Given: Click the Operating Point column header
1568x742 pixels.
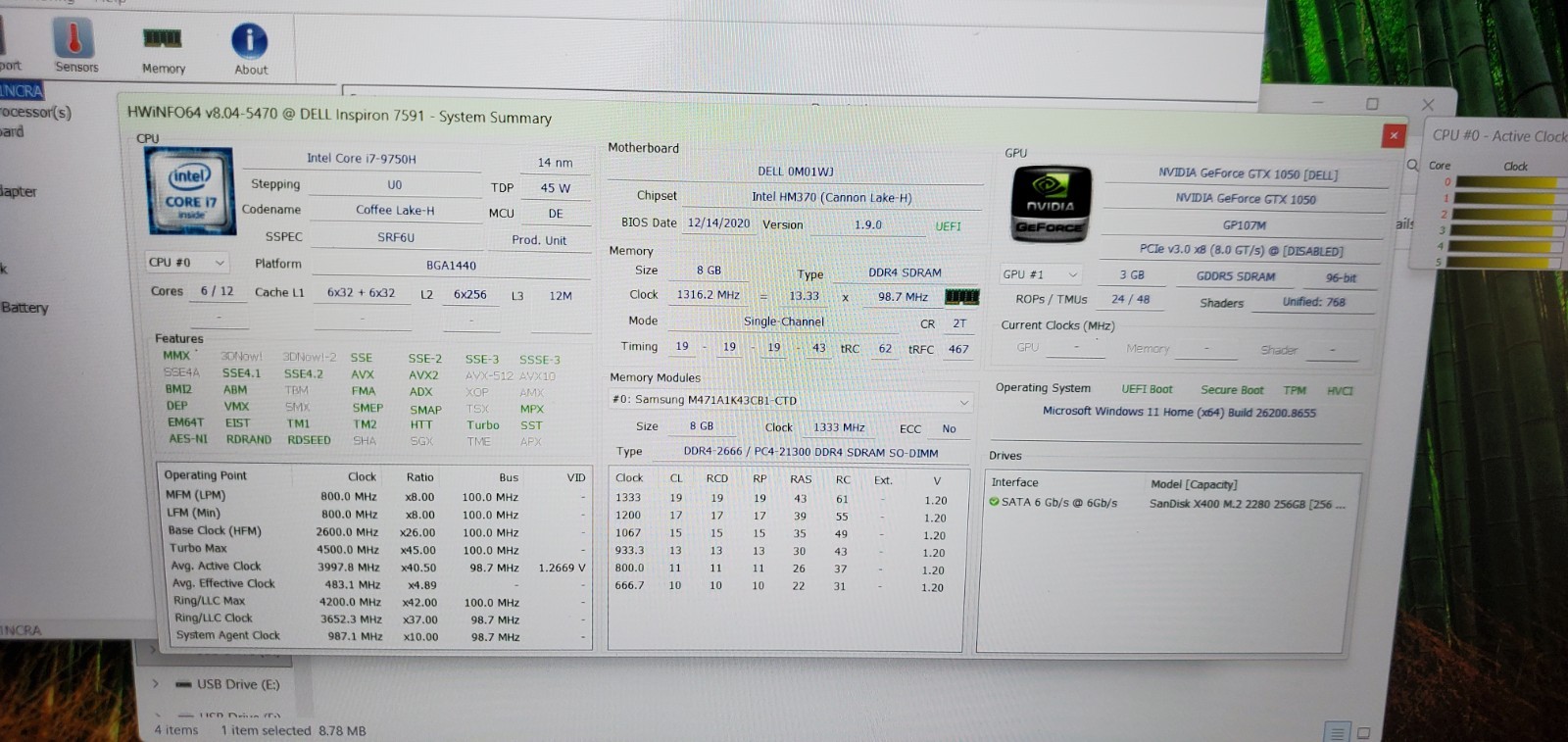Looking at the screenshot, I should tap(206, 475).
